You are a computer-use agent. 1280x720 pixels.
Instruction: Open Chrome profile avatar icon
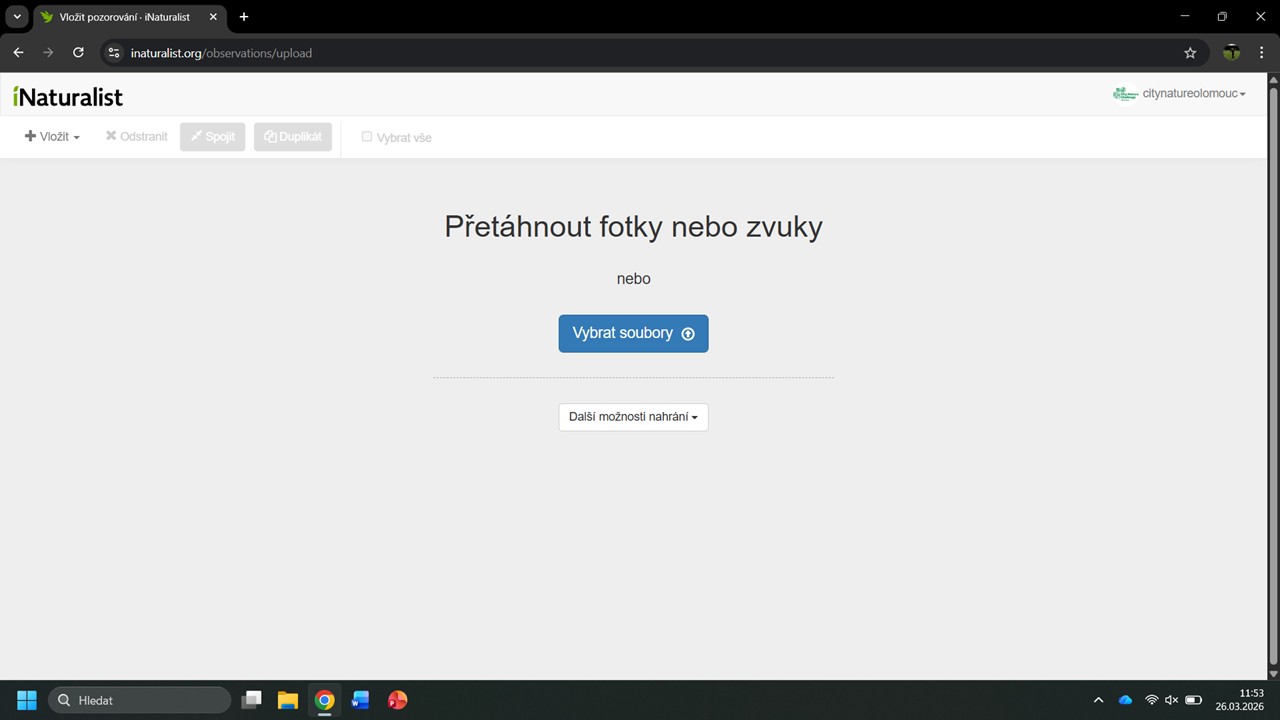pyautogui.click(x=1231, y=53)
